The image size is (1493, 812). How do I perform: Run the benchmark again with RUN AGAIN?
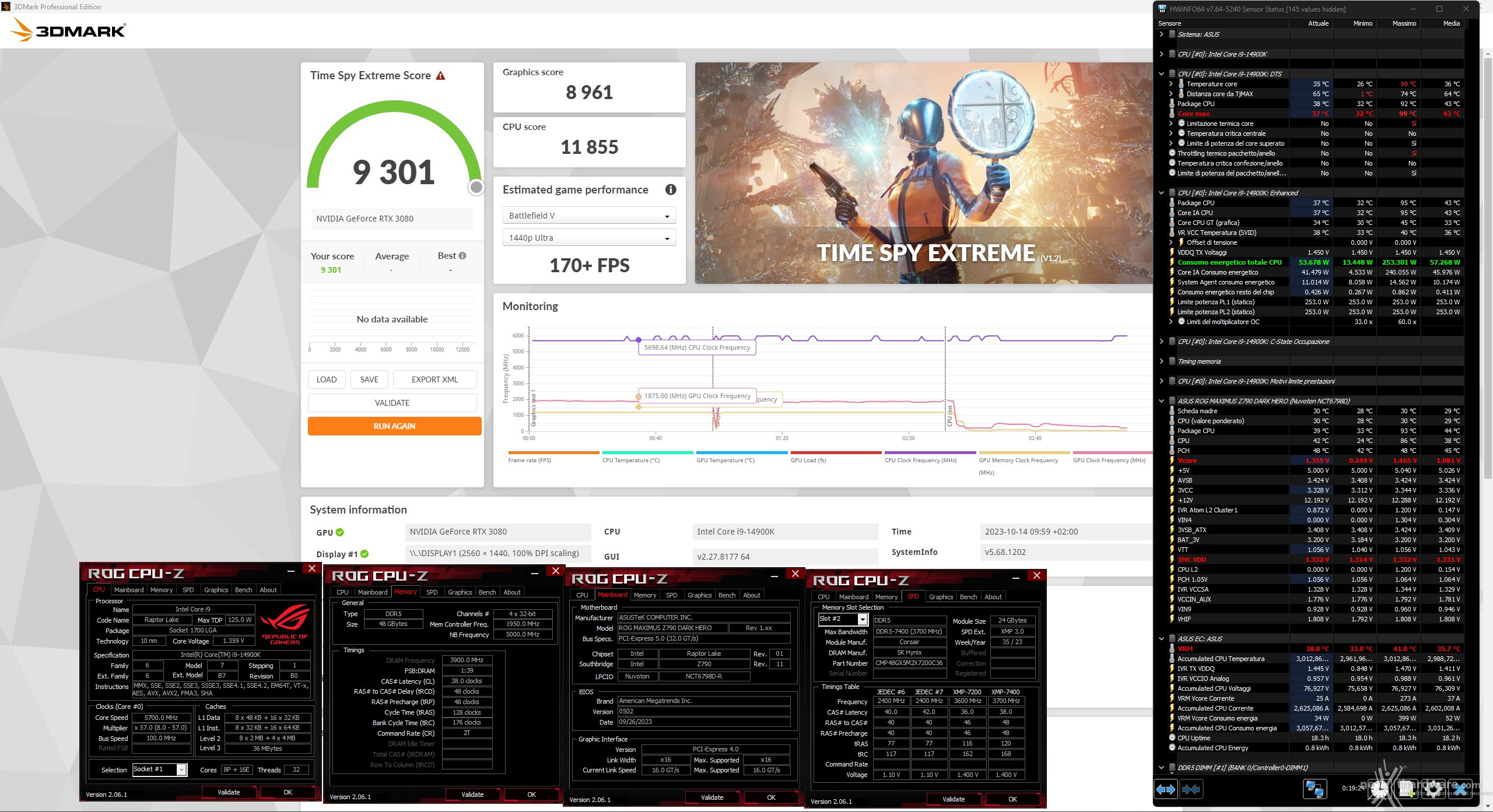[x=394, y=426]
